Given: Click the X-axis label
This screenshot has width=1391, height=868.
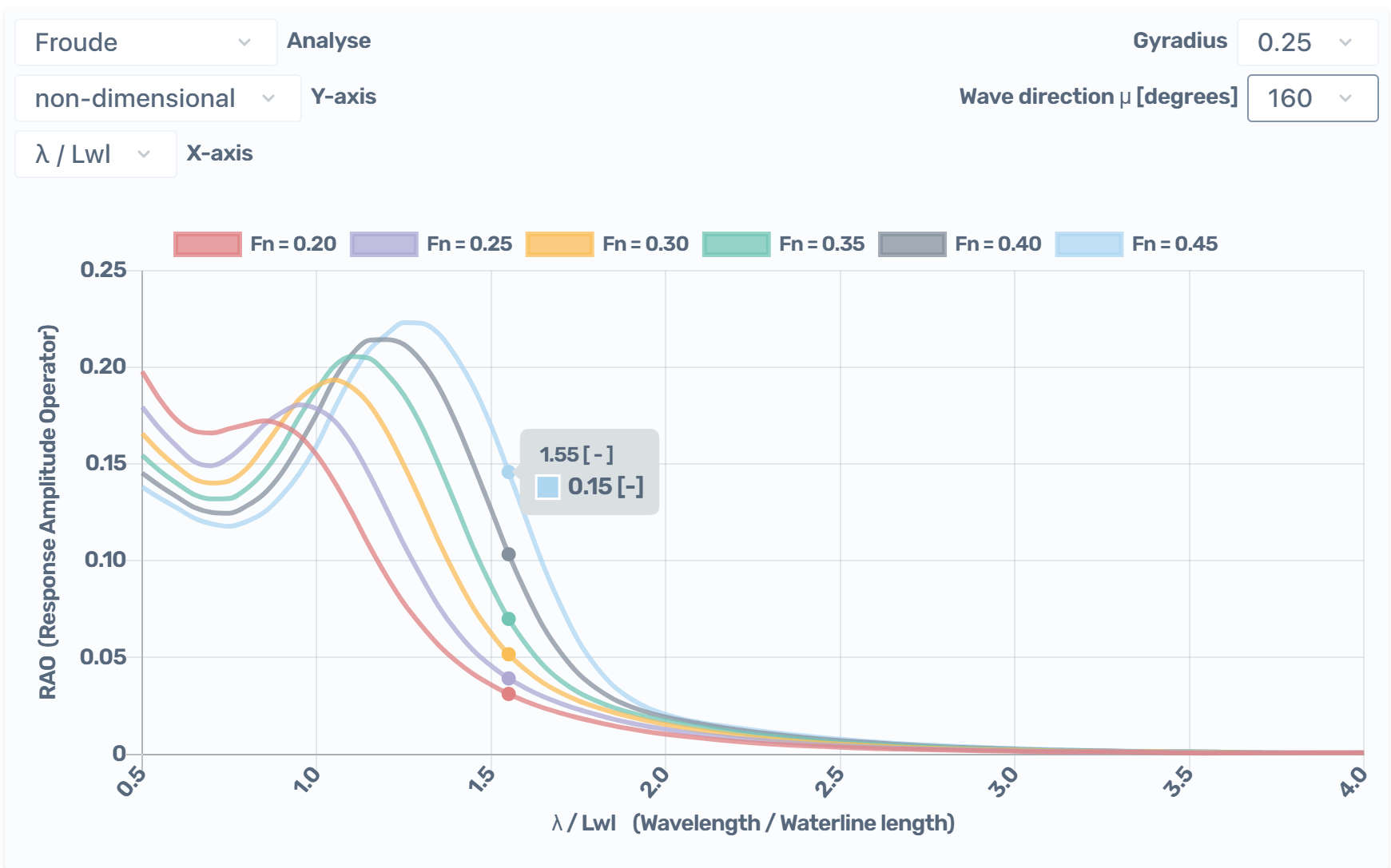Looking at the screenshot, I should coord(220,153).
